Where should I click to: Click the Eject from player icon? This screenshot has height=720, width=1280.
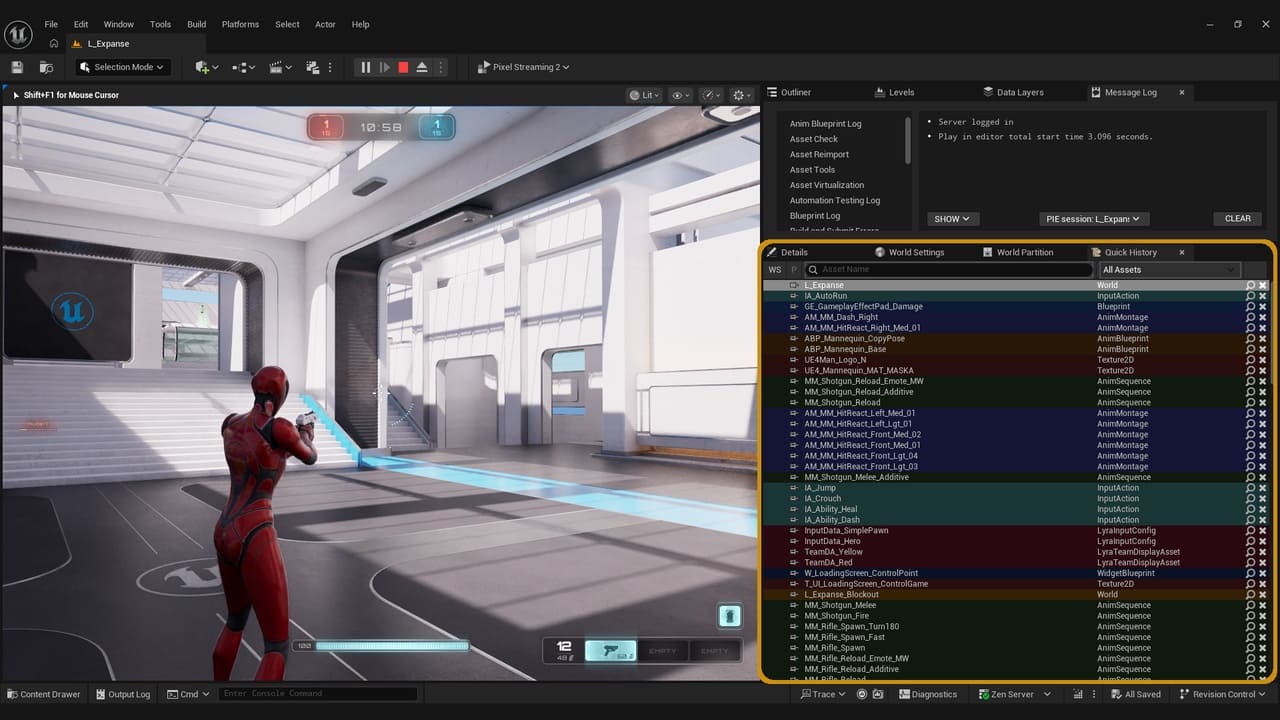point(422,67)
